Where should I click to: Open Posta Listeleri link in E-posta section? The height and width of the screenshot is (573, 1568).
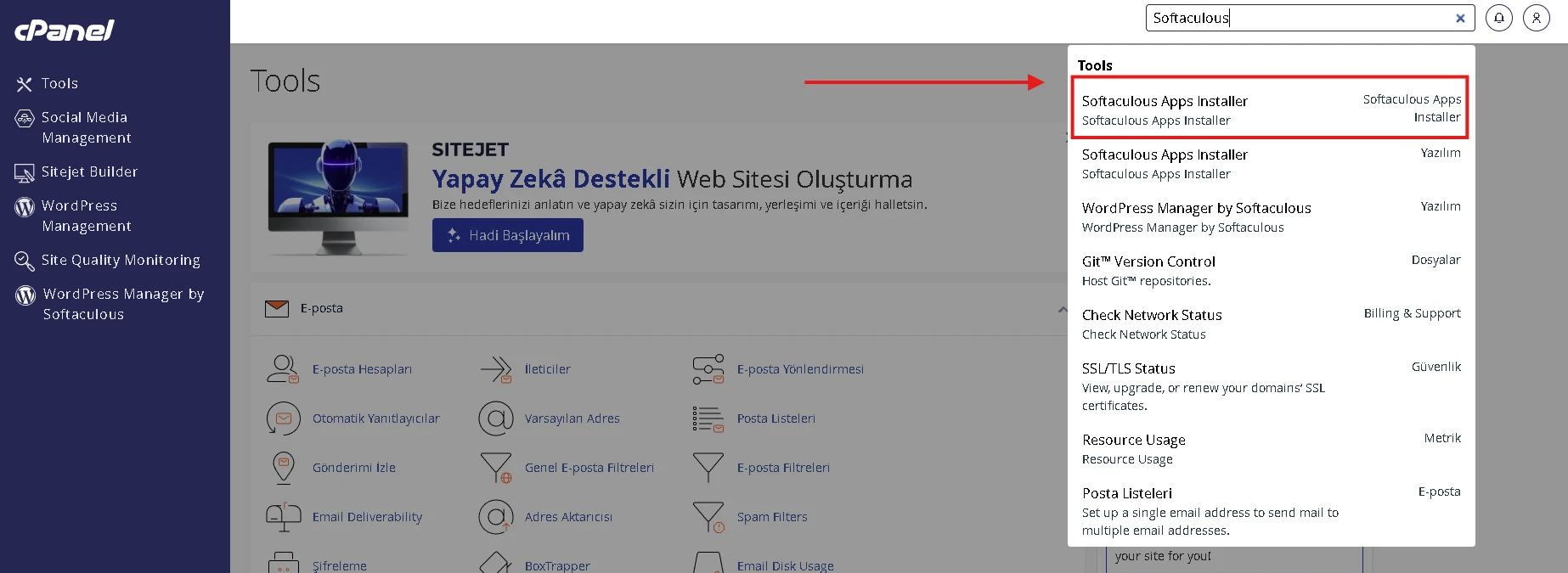776,419
